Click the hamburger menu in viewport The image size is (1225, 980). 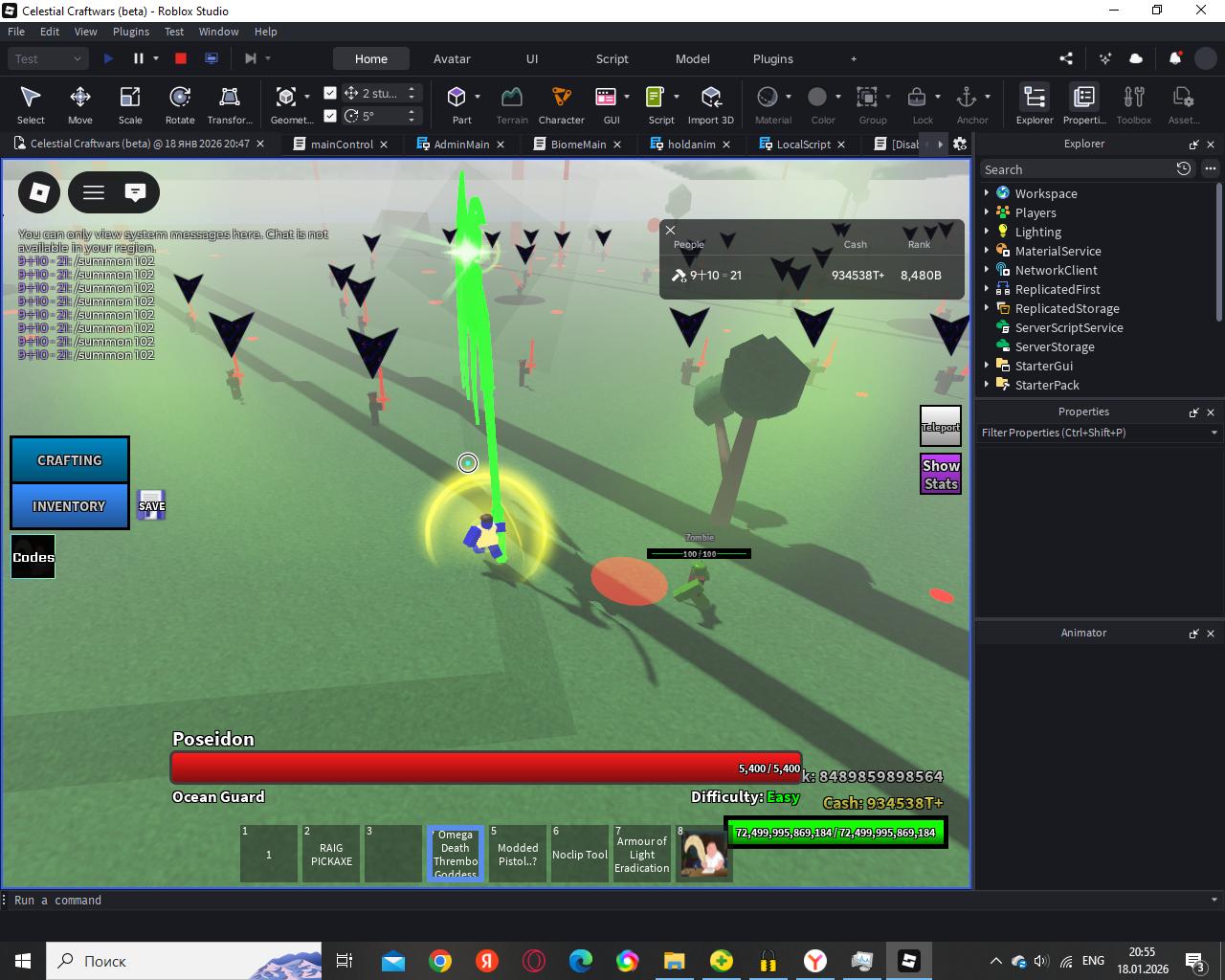[94, 192]
